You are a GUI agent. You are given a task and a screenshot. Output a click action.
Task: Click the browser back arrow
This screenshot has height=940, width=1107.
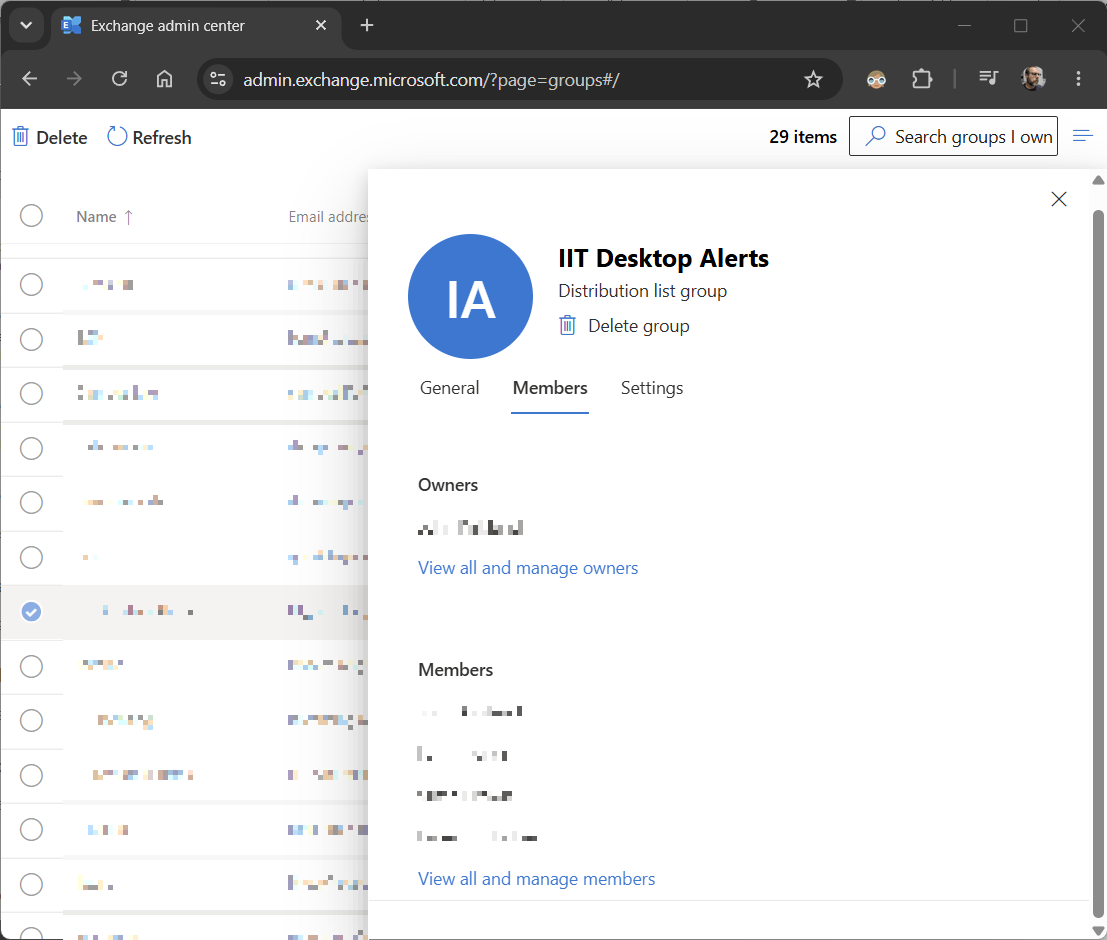tap(30, 79)
